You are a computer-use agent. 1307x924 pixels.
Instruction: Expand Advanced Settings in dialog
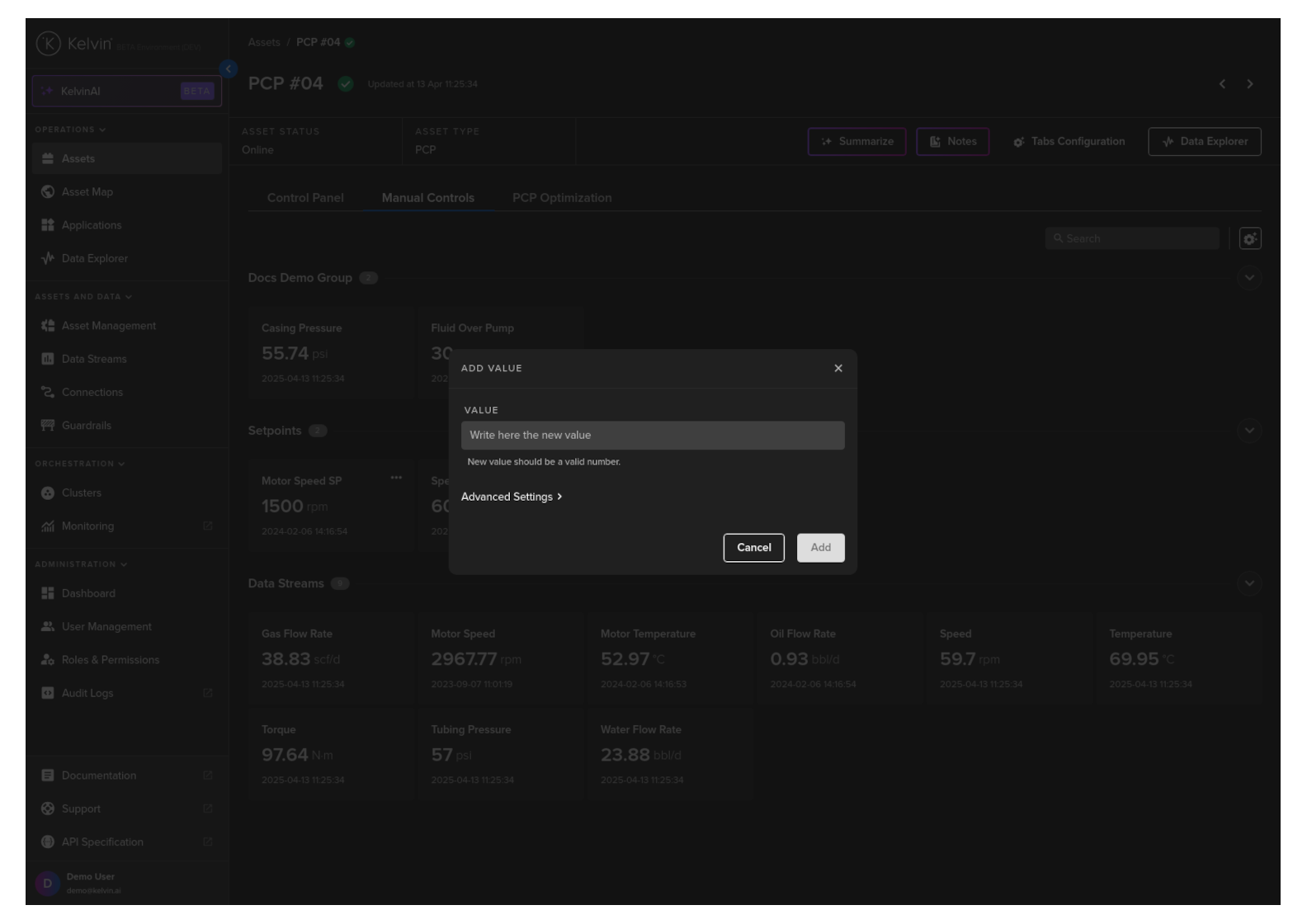[x=511, y=497]
